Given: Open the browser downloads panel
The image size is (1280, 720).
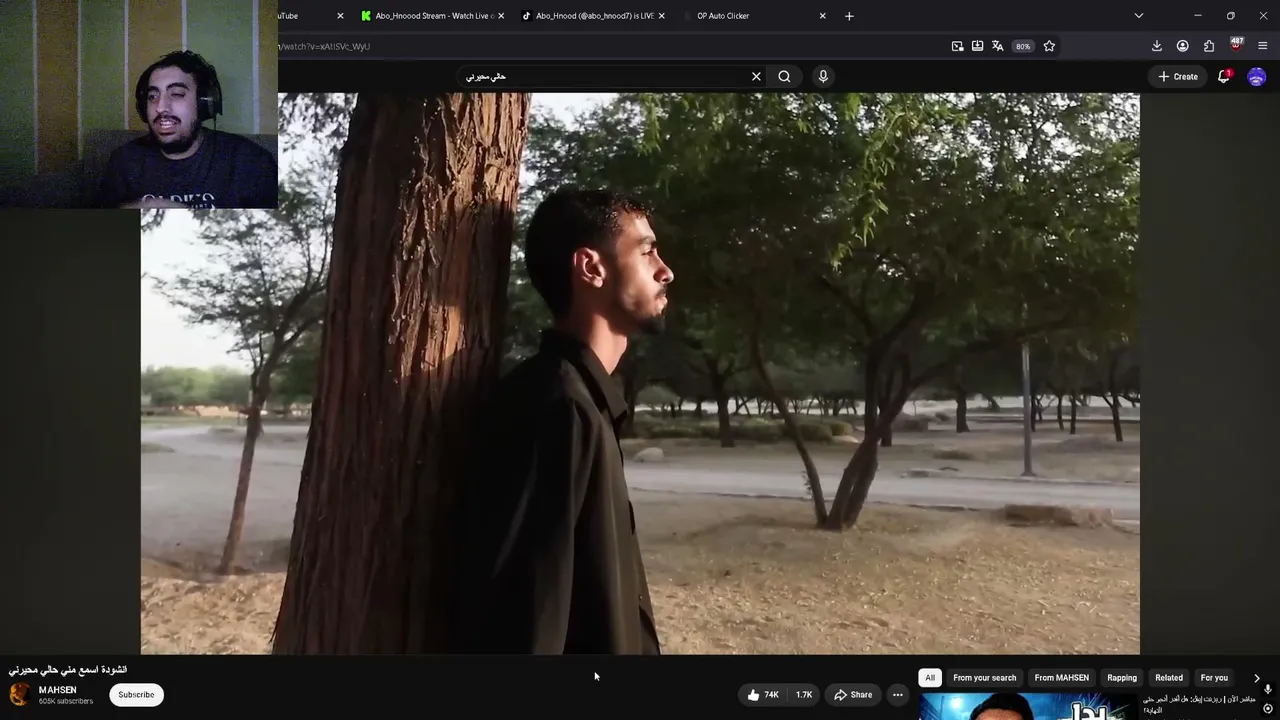Looking at the screenshot, I should [x=1156, y=46].
